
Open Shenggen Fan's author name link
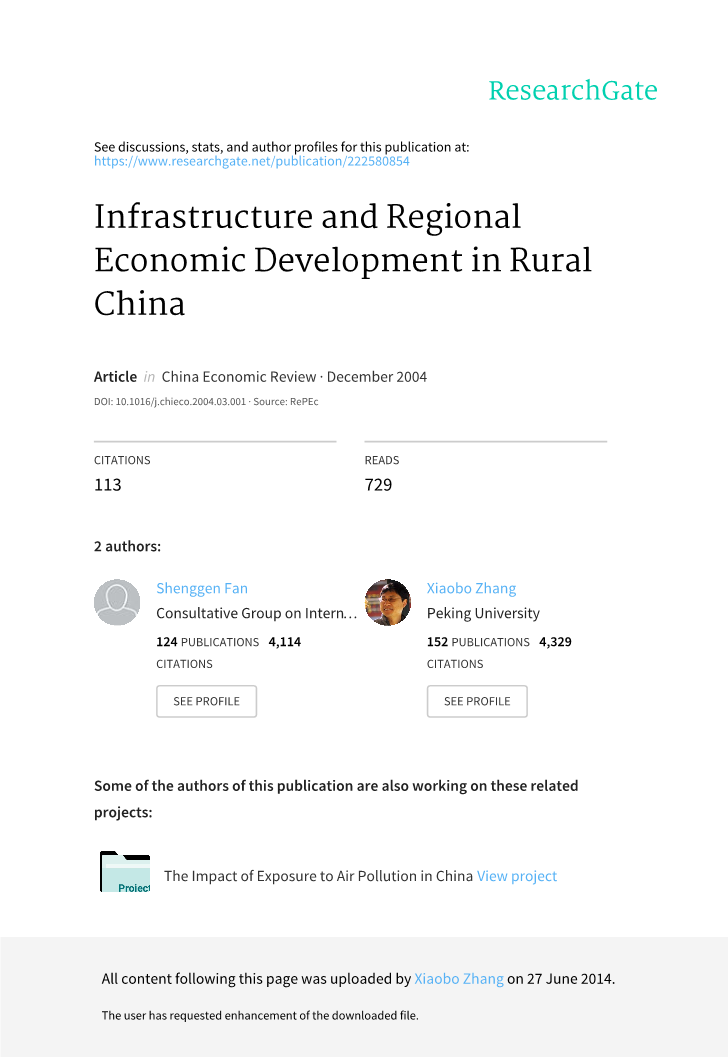click(x=202, y=588)
